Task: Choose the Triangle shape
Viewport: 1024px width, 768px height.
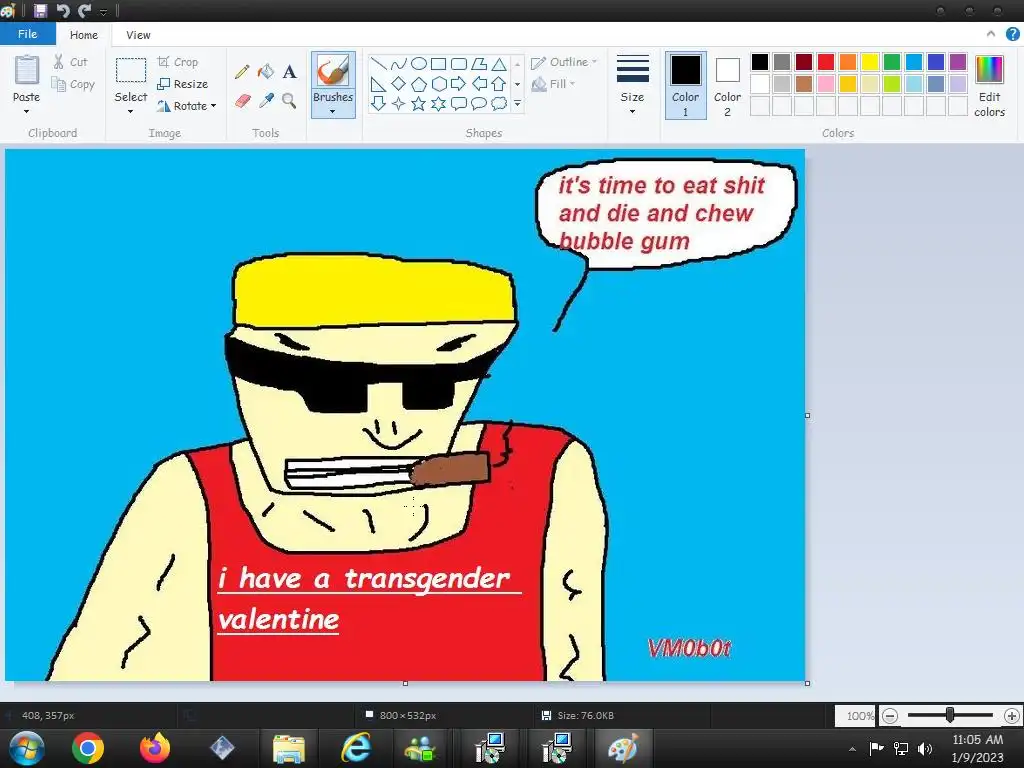Action: click(x=499, y=63)
